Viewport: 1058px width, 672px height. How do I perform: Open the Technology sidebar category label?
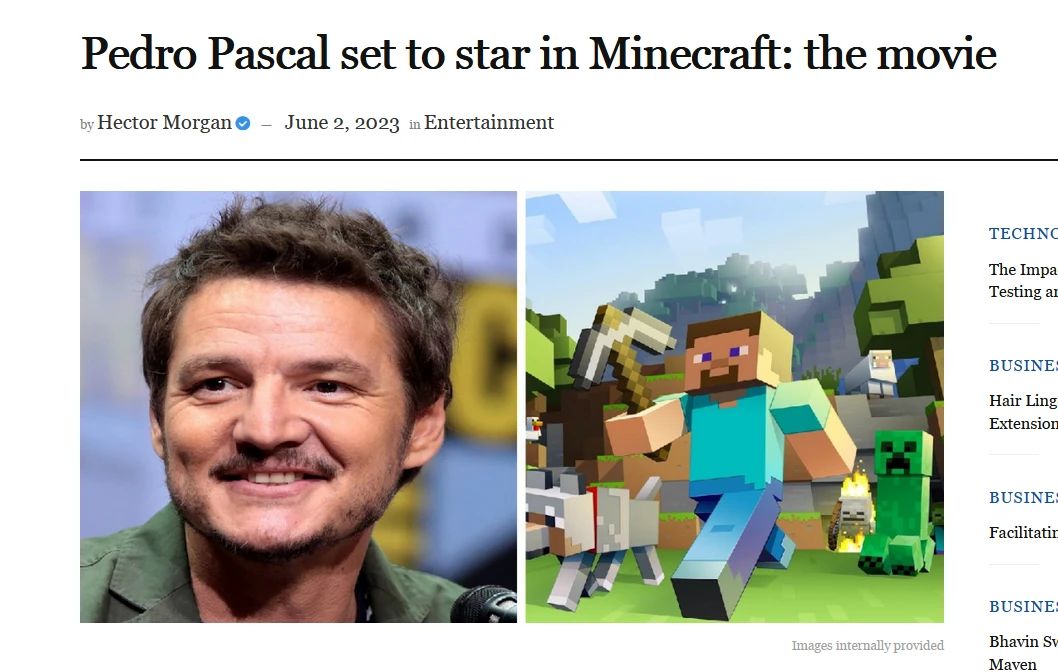(x=1023, y=233)
